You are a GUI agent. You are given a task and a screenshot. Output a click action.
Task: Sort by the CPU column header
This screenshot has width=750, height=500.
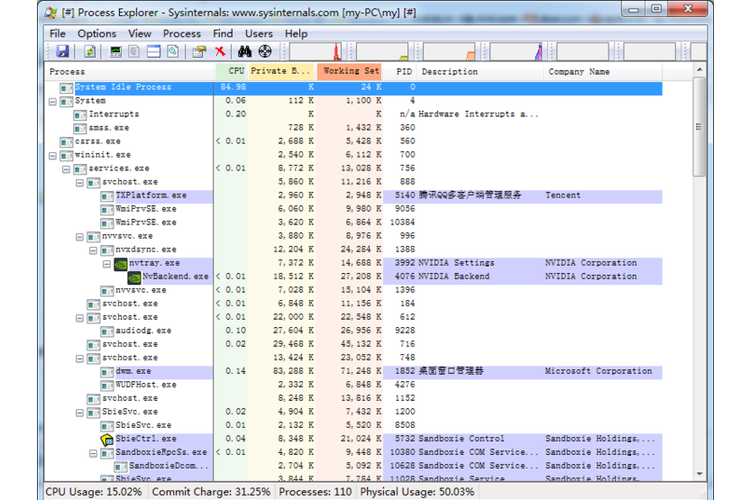click(231, 72)
